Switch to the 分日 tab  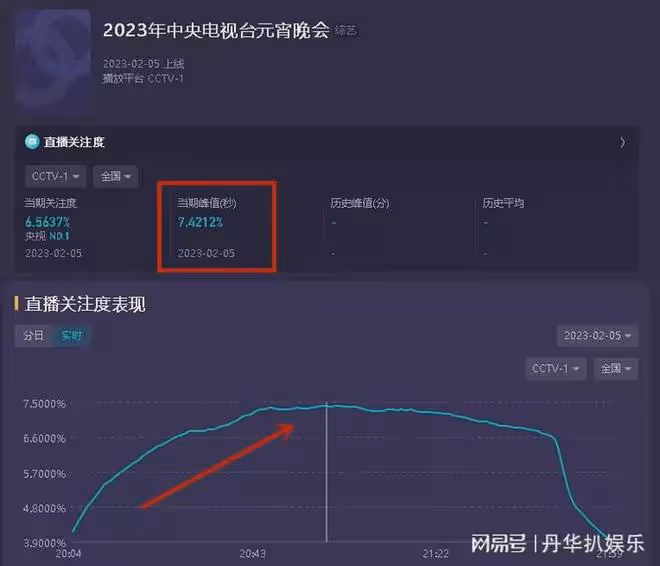click(33, 335)
